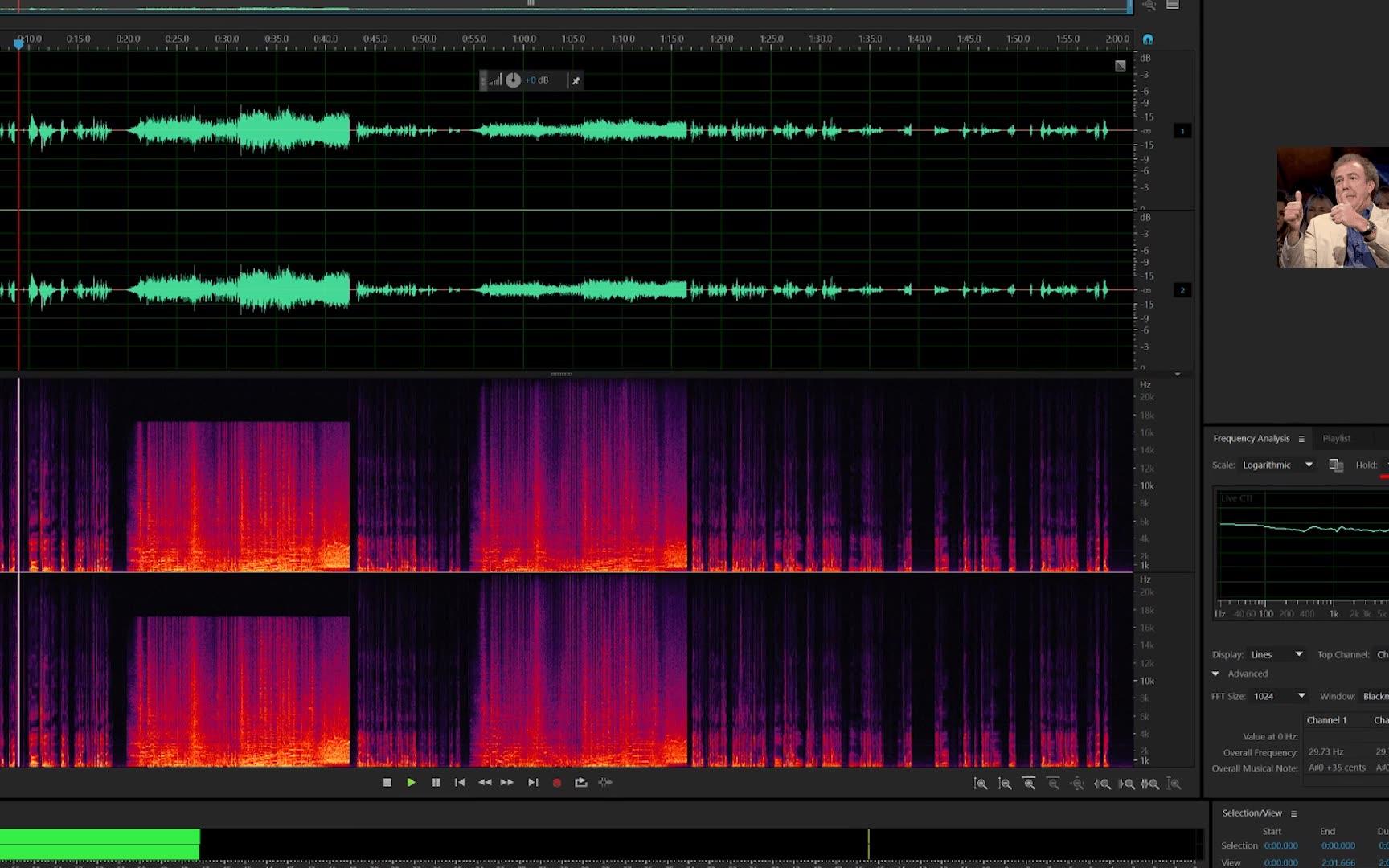
Task: Click the waveform/spectral divider handle
Action: click(561, 374)
